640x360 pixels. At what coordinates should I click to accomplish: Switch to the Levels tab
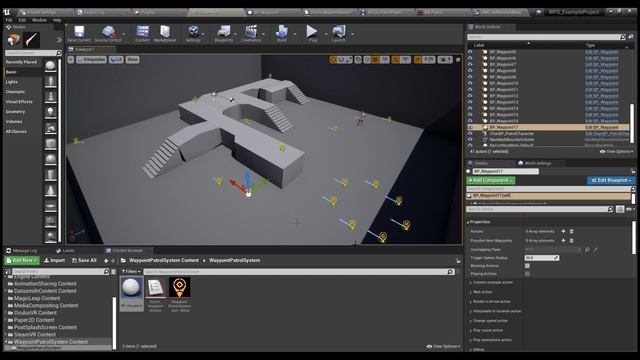65,251
